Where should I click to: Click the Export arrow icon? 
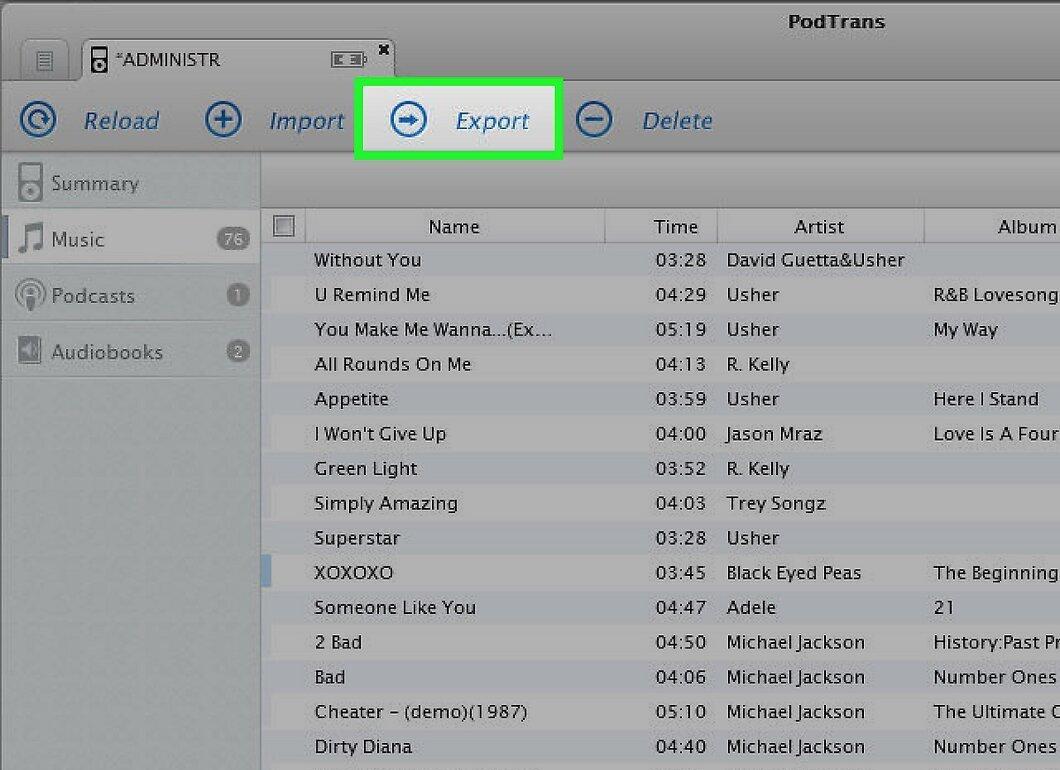[x=408, y=120]
